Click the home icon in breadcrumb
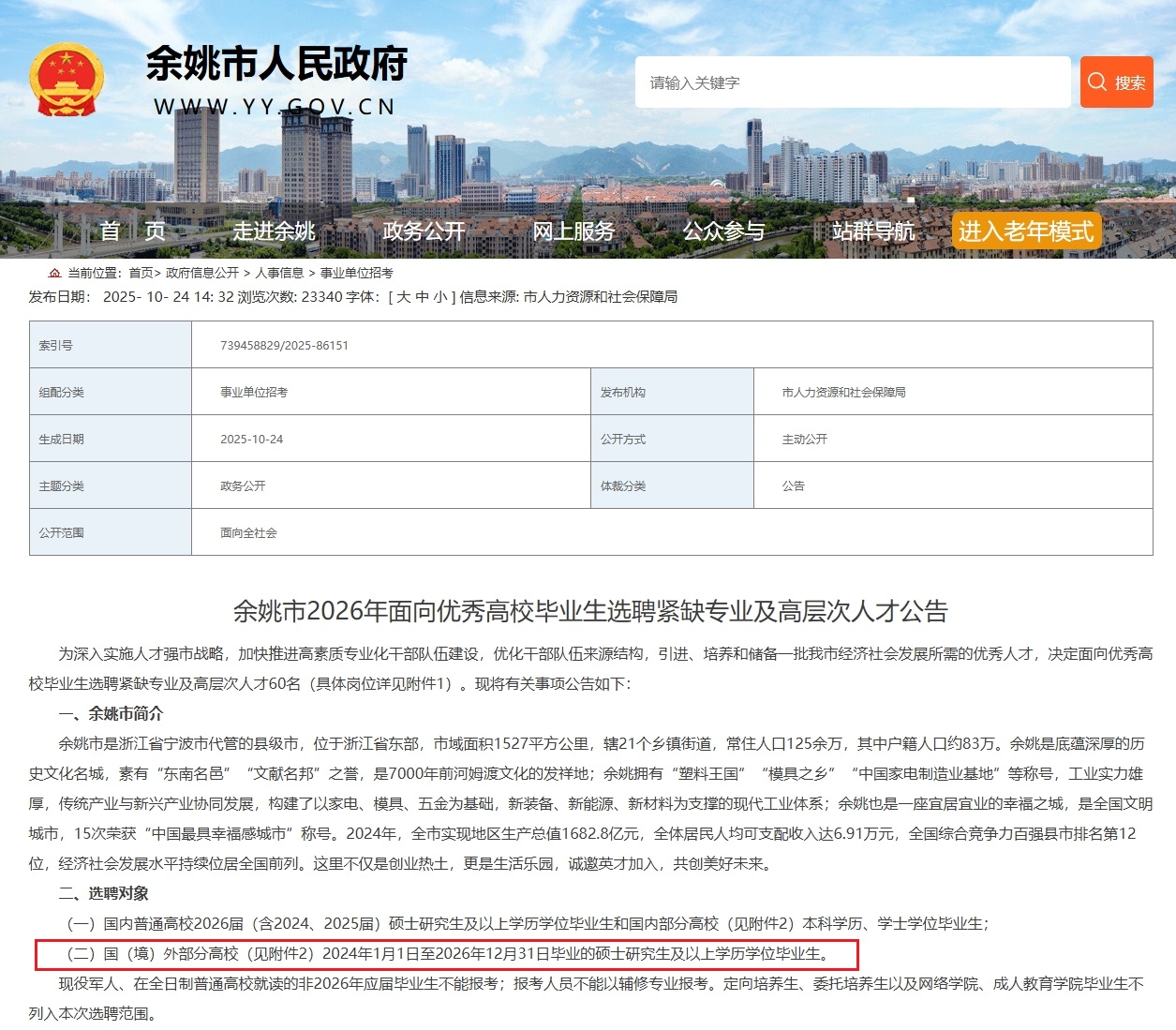This screenshot has width=1176, height=1030. tap(54, 273)
